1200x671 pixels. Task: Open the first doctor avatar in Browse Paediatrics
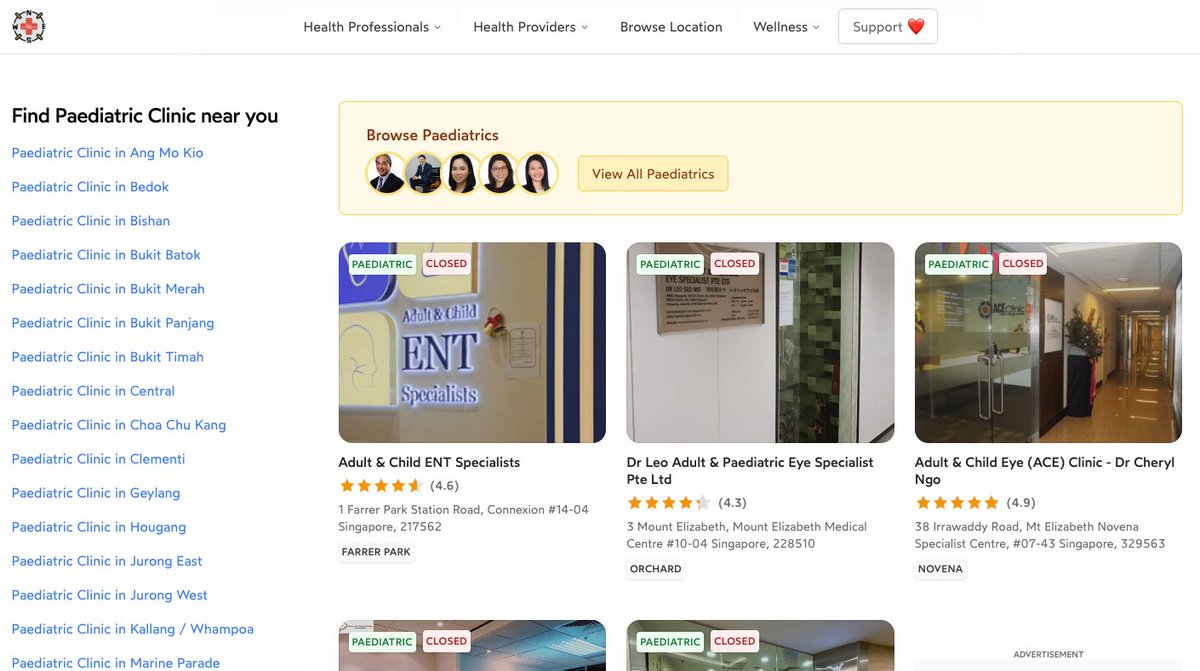point(386,173)
